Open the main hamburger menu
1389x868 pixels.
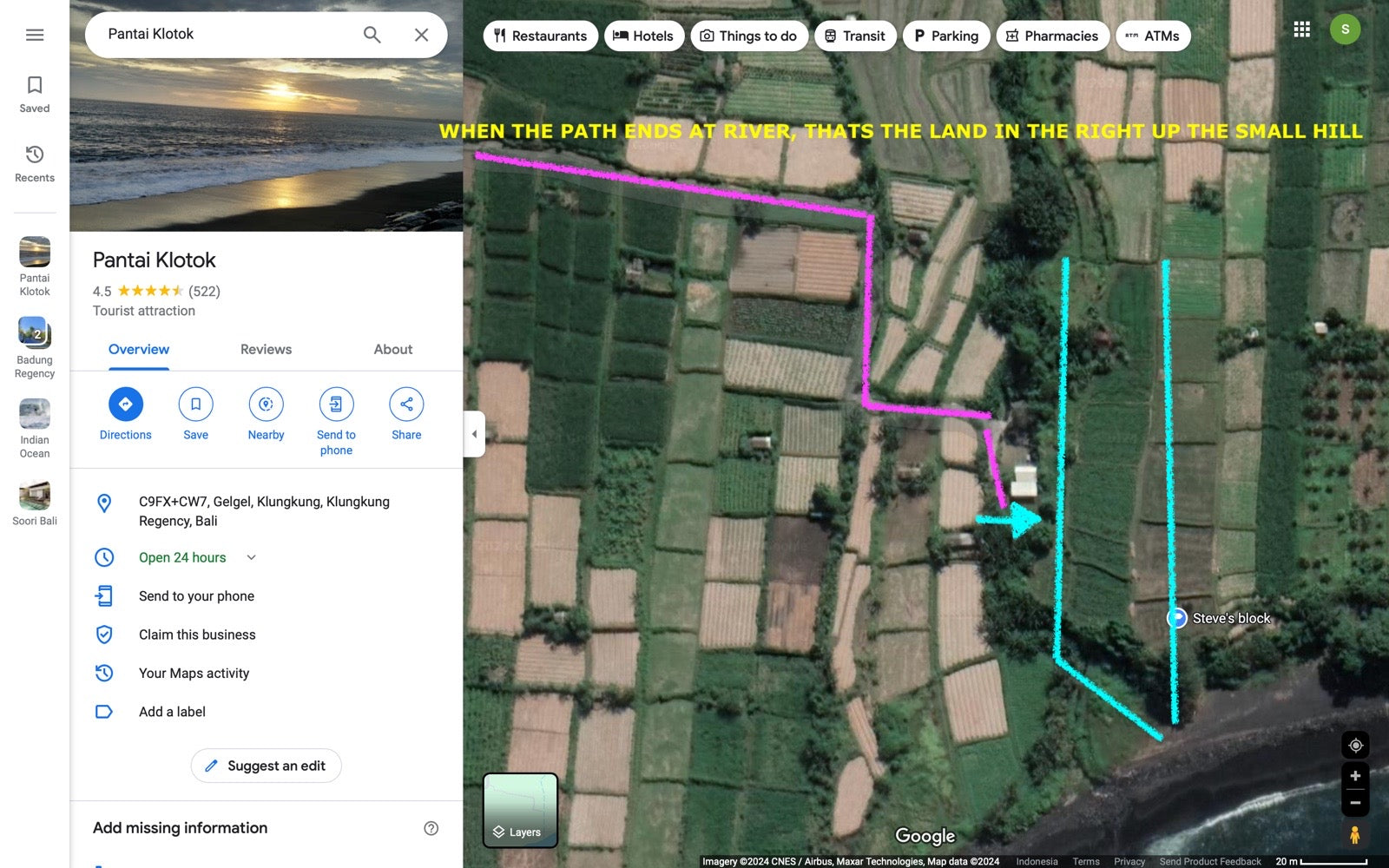pos(35,35)
